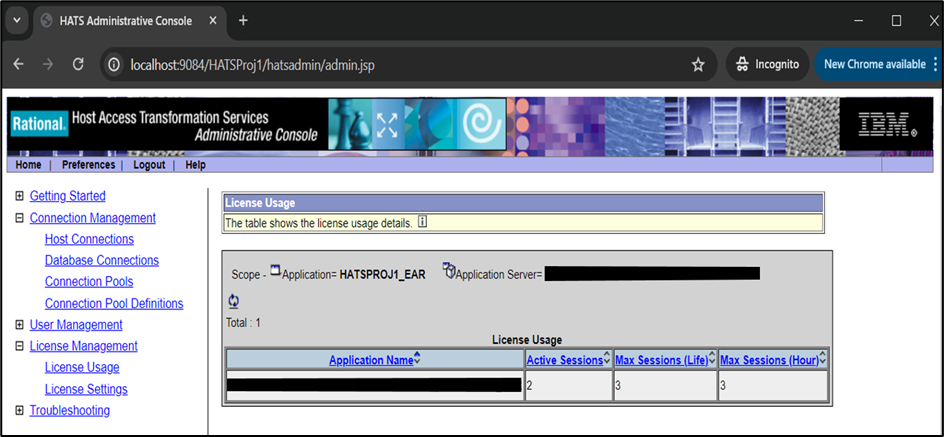This screenshot has height=437, width=944.
Task: Open the Getting Started link
Action: [67, 196]
